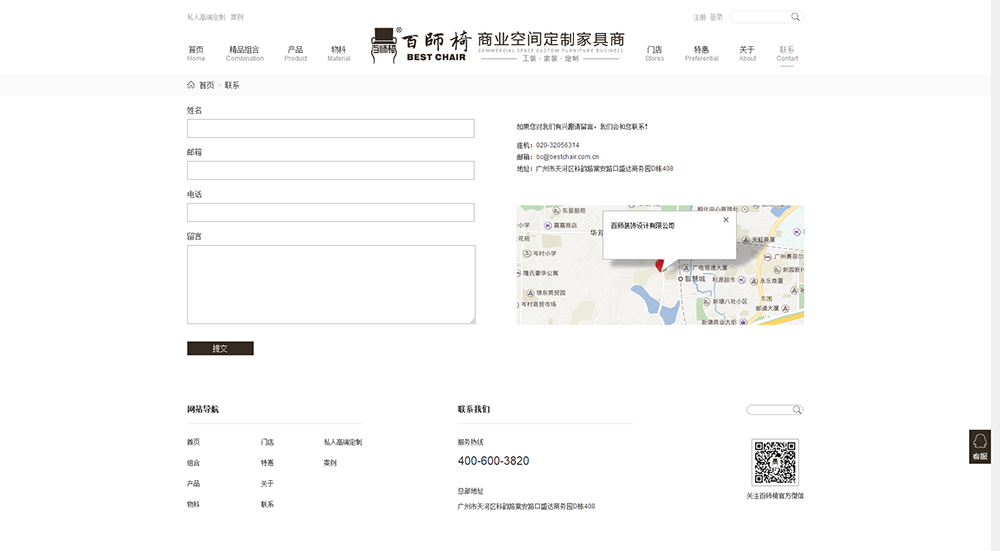Click the 注册 register link
The width and height of the screenshot is (1000, 551).
tap(700, 17)
